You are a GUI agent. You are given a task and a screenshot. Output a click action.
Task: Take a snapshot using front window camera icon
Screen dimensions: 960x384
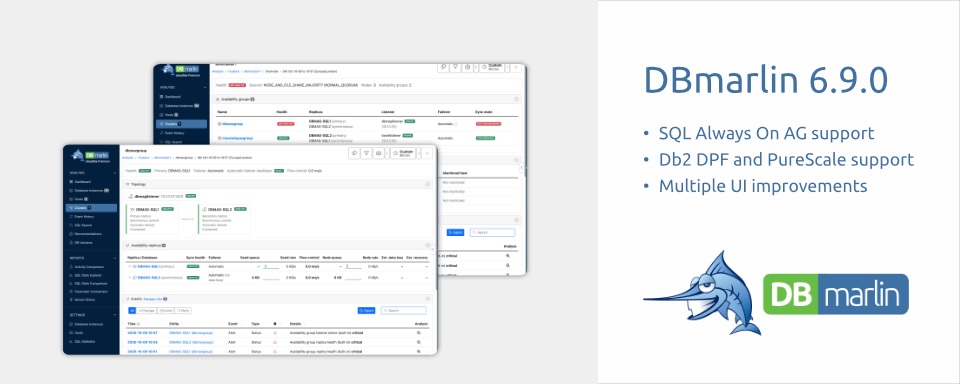click(379, 153)
